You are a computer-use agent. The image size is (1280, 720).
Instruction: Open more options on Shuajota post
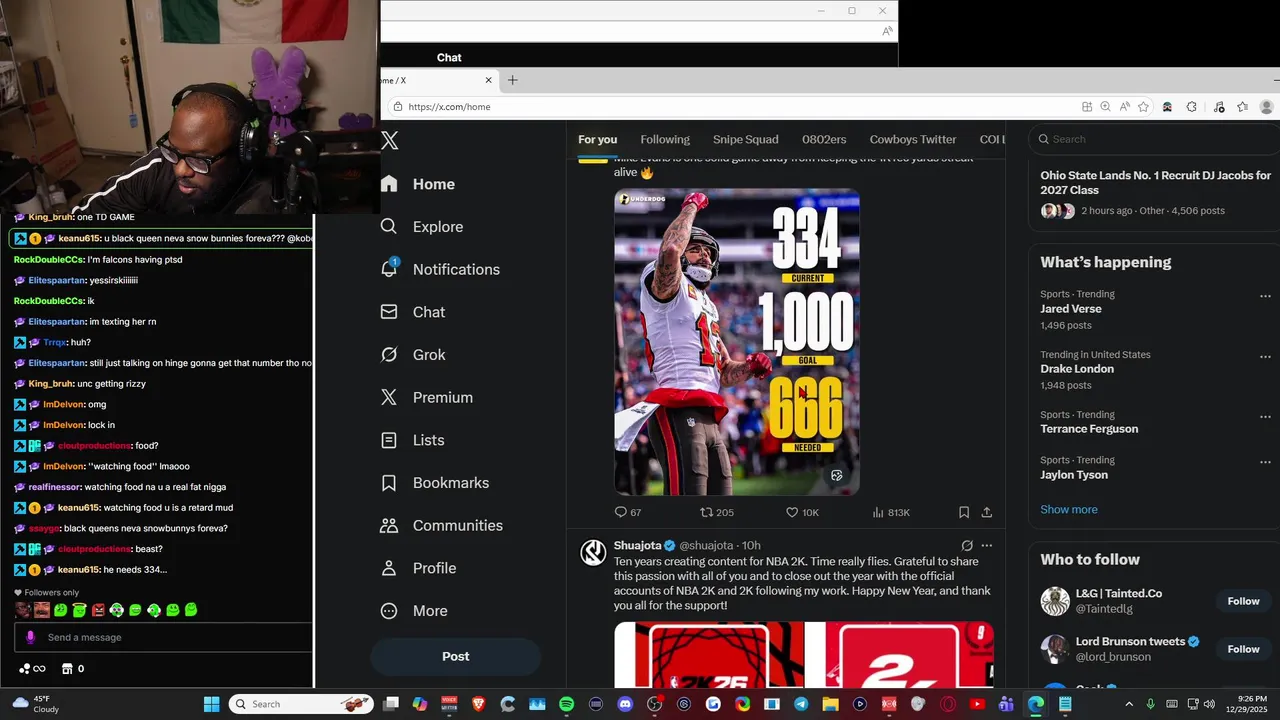click(x=987, y=545)
